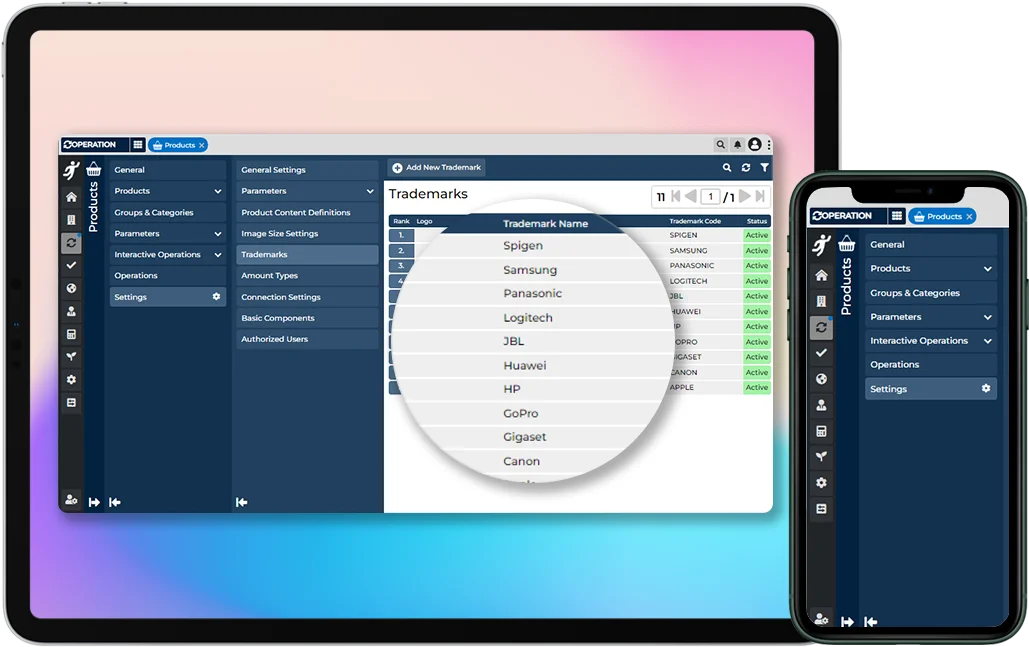
Task: Click the refresh icon above the Trademarks table
Action: 745,168
